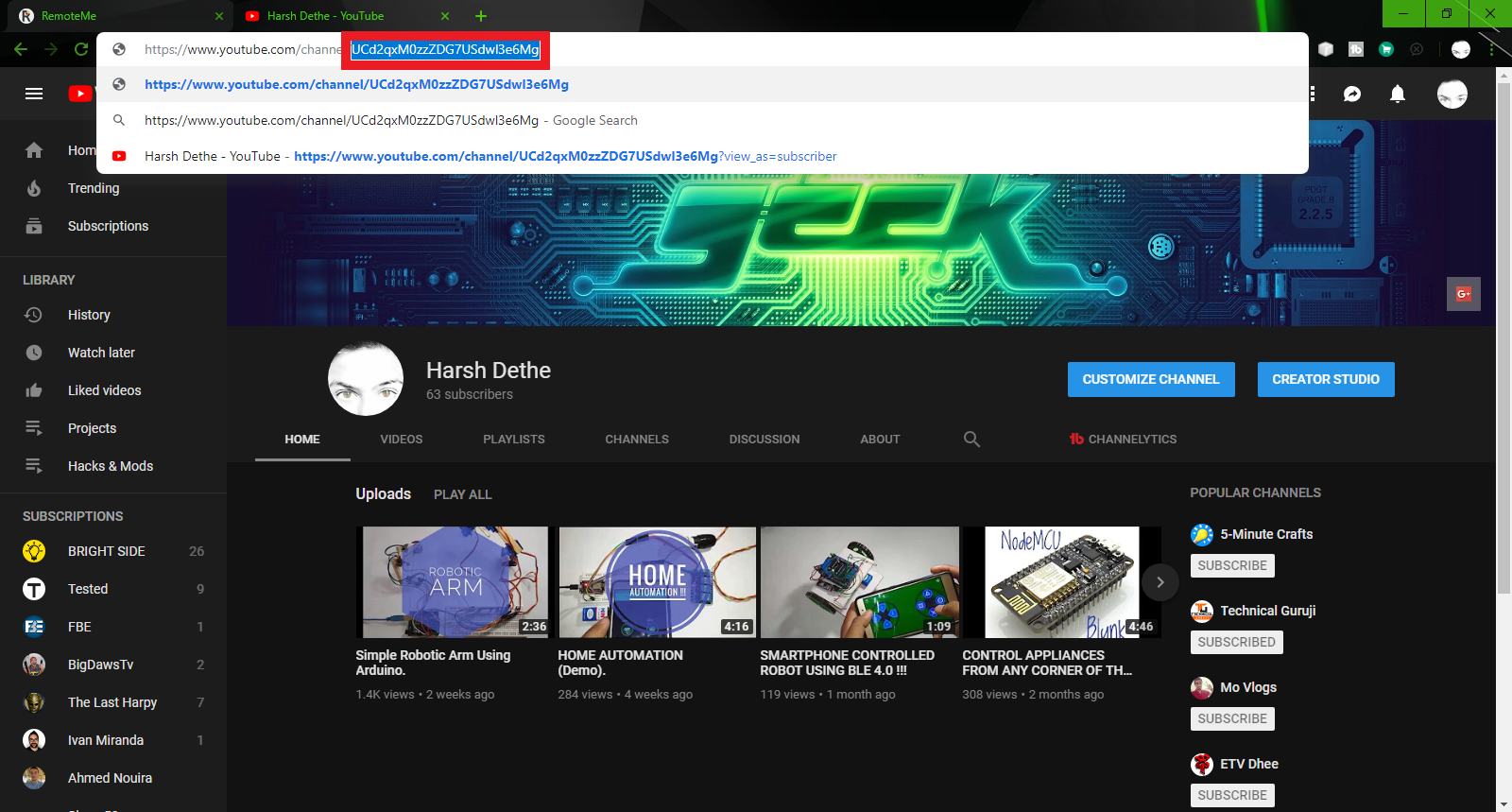The image size is (1512, 812).
Task: Select the view_as=subscriber history suggestion
Action: point(702,156)
